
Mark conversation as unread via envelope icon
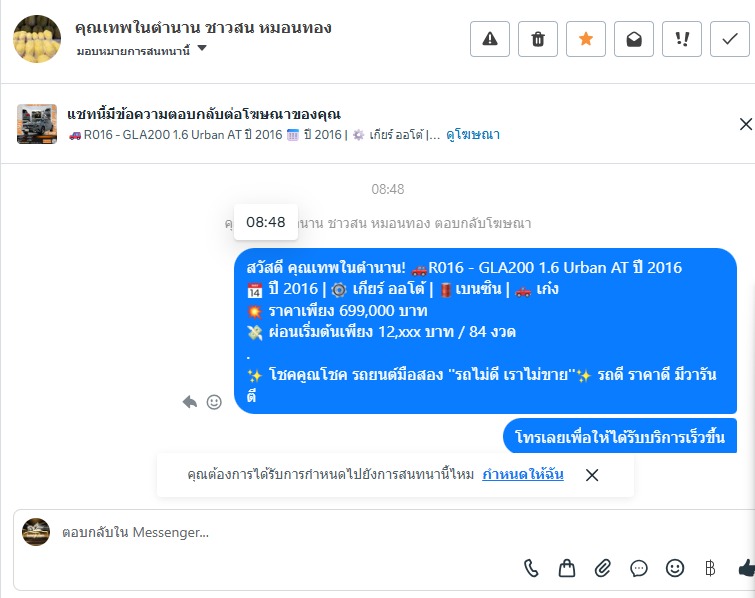pyautogui.click(x=634, y=39)
